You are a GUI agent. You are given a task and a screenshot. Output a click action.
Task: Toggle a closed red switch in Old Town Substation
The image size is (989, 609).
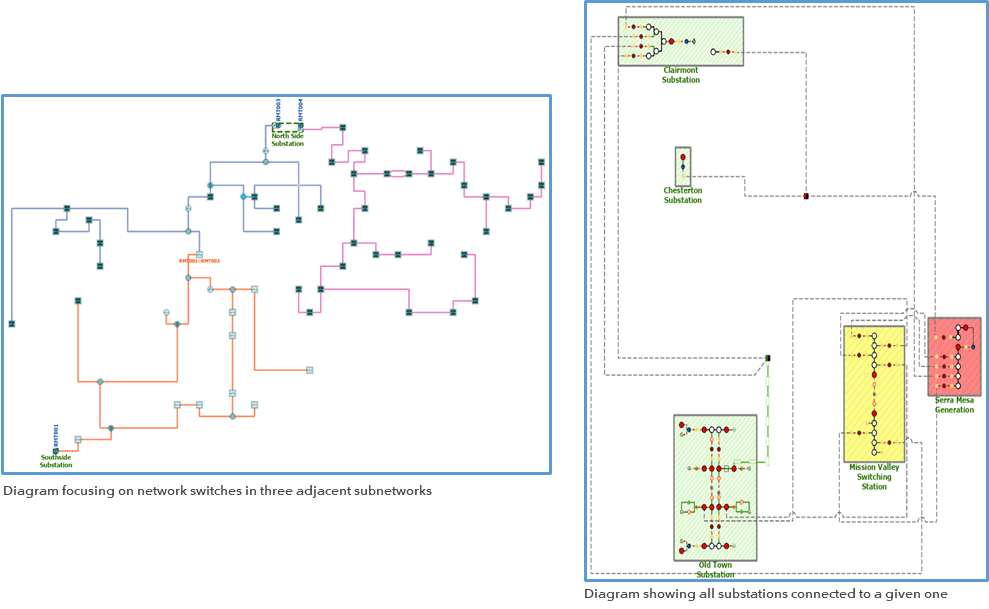tap(704, 506)
